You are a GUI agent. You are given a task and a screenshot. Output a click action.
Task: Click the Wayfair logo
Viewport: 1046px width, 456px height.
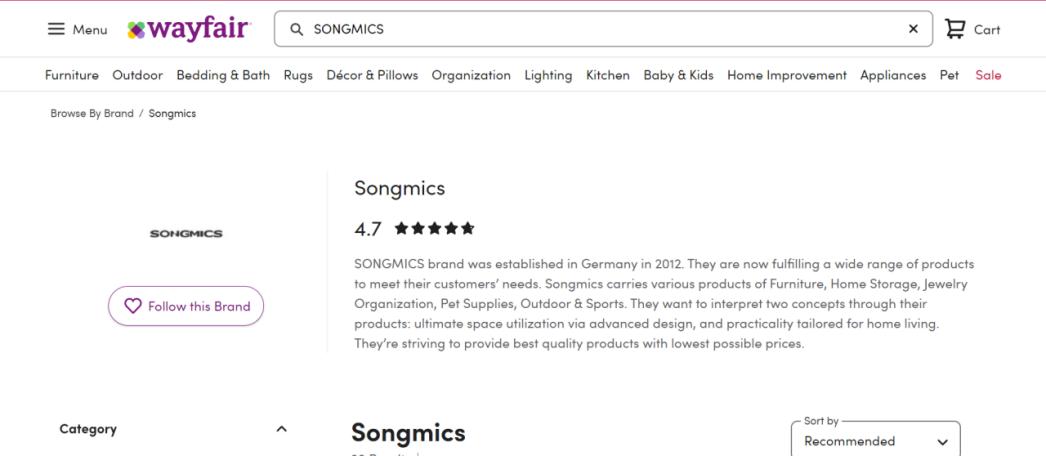(x=190, y=29)
